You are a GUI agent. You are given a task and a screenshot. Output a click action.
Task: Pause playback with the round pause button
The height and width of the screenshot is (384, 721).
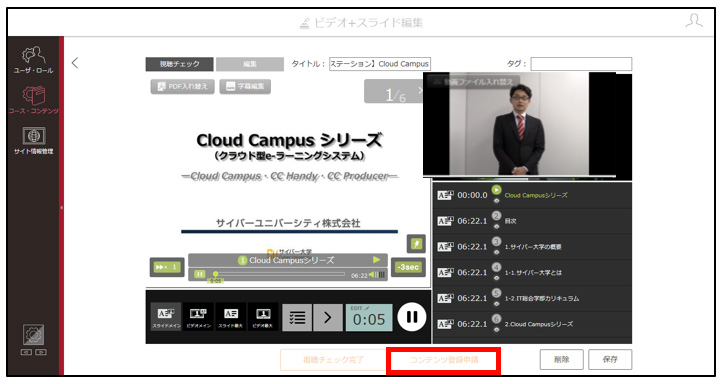coord(412,317)
